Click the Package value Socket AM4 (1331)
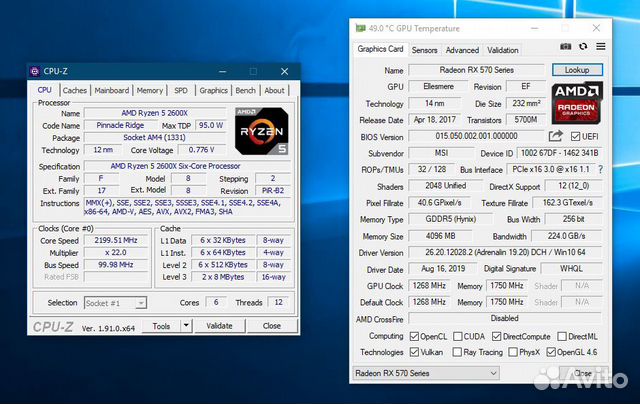 [155, 138]
